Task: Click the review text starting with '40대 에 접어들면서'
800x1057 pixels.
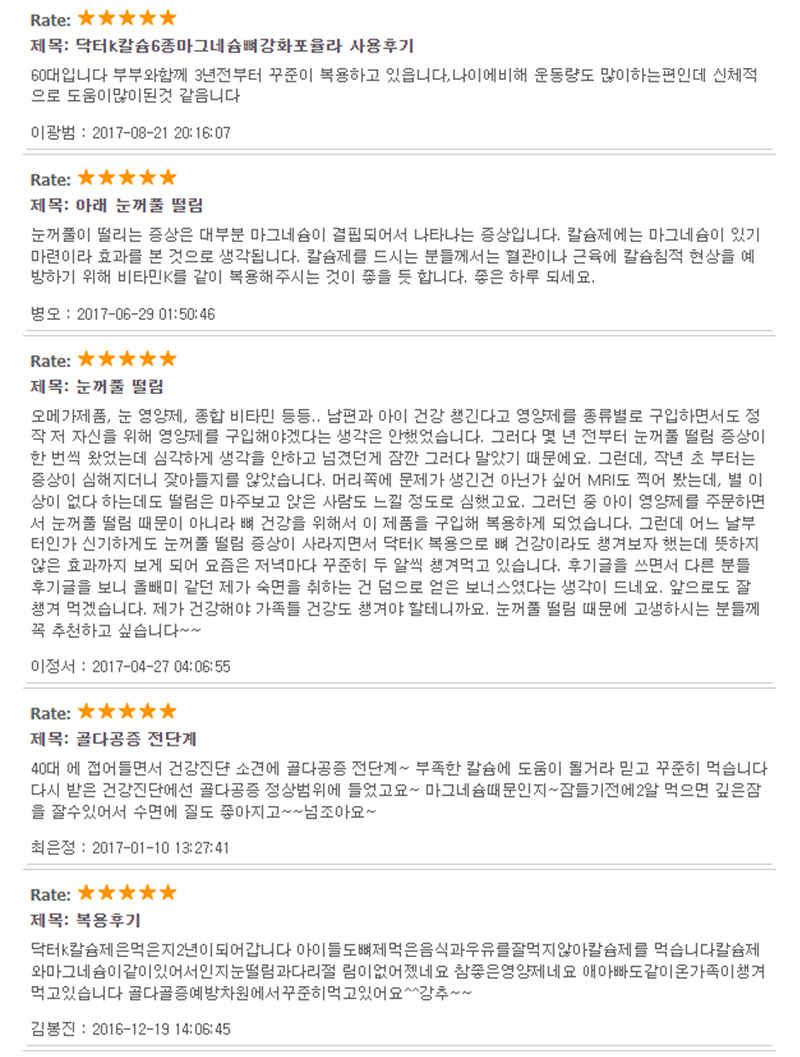Action: (x=399, y=790)
